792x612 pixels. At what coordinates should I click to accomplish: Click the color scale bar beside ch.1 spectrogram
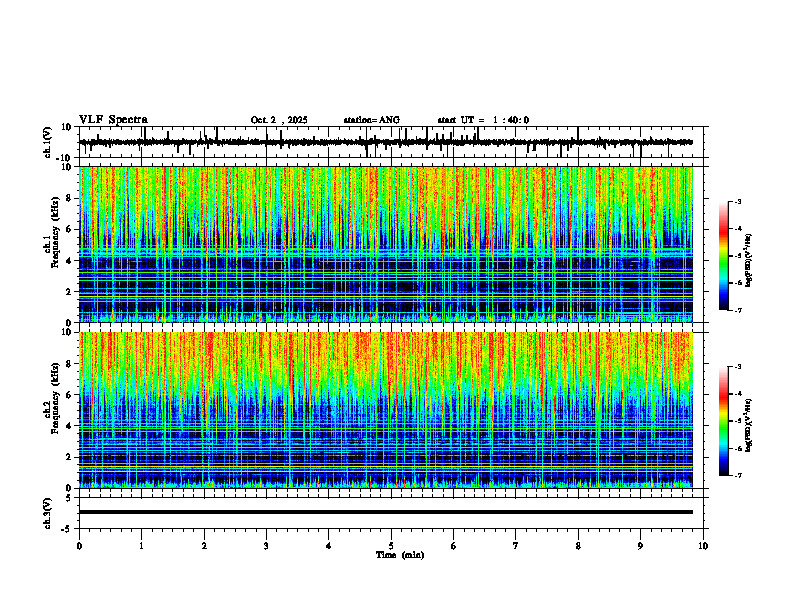coord(724,256)
